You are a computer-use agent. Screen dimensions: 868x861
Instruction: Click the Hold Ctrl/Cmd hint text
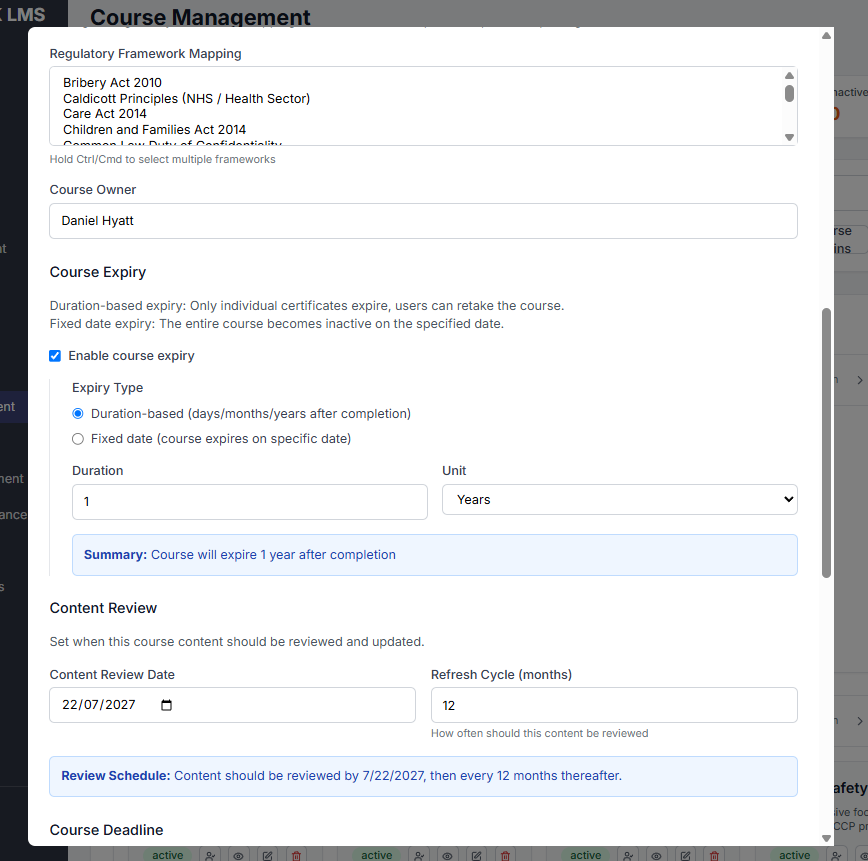tap(162, 159)
